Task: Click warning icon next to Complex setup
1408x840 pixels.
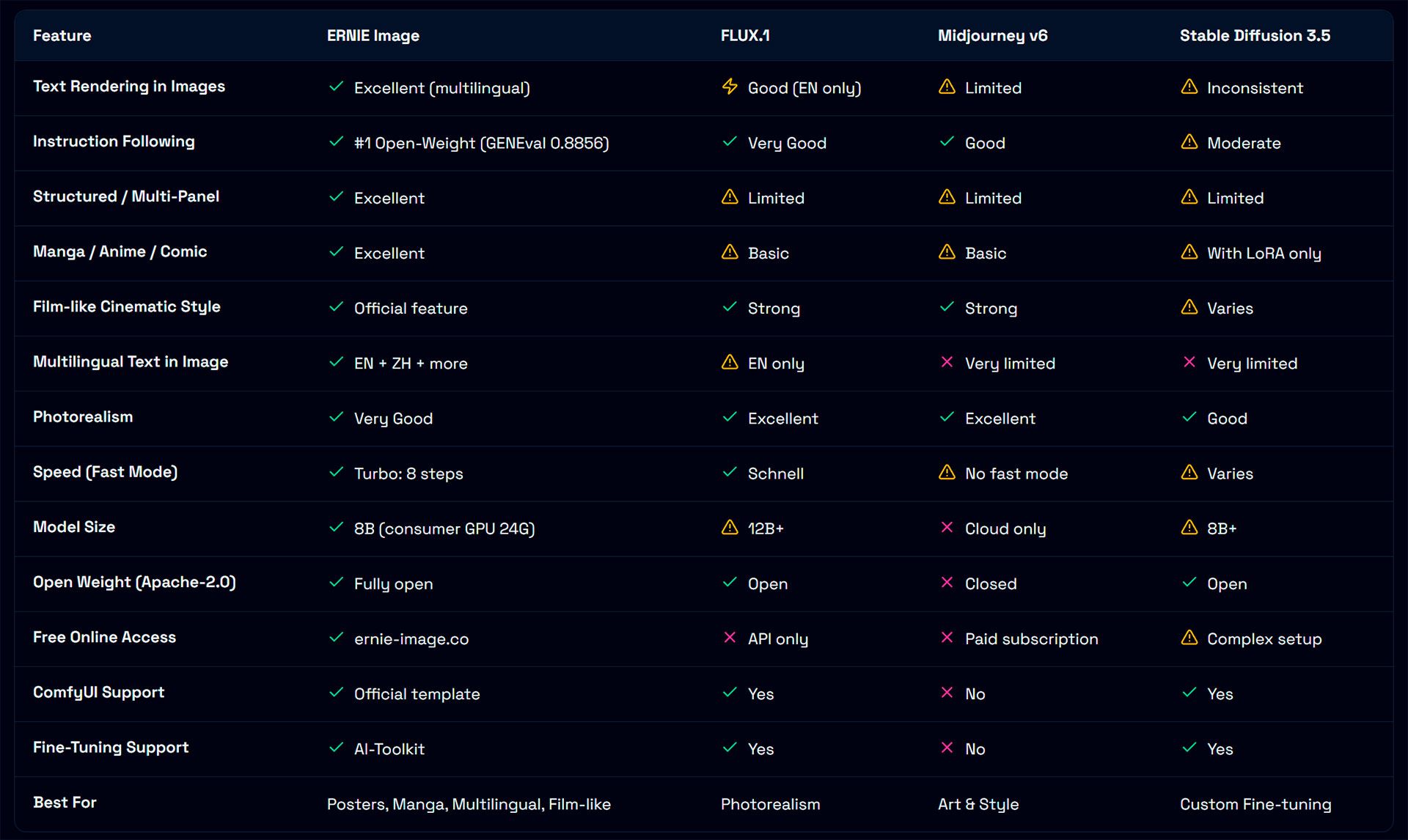Action: pos(1189,638)
